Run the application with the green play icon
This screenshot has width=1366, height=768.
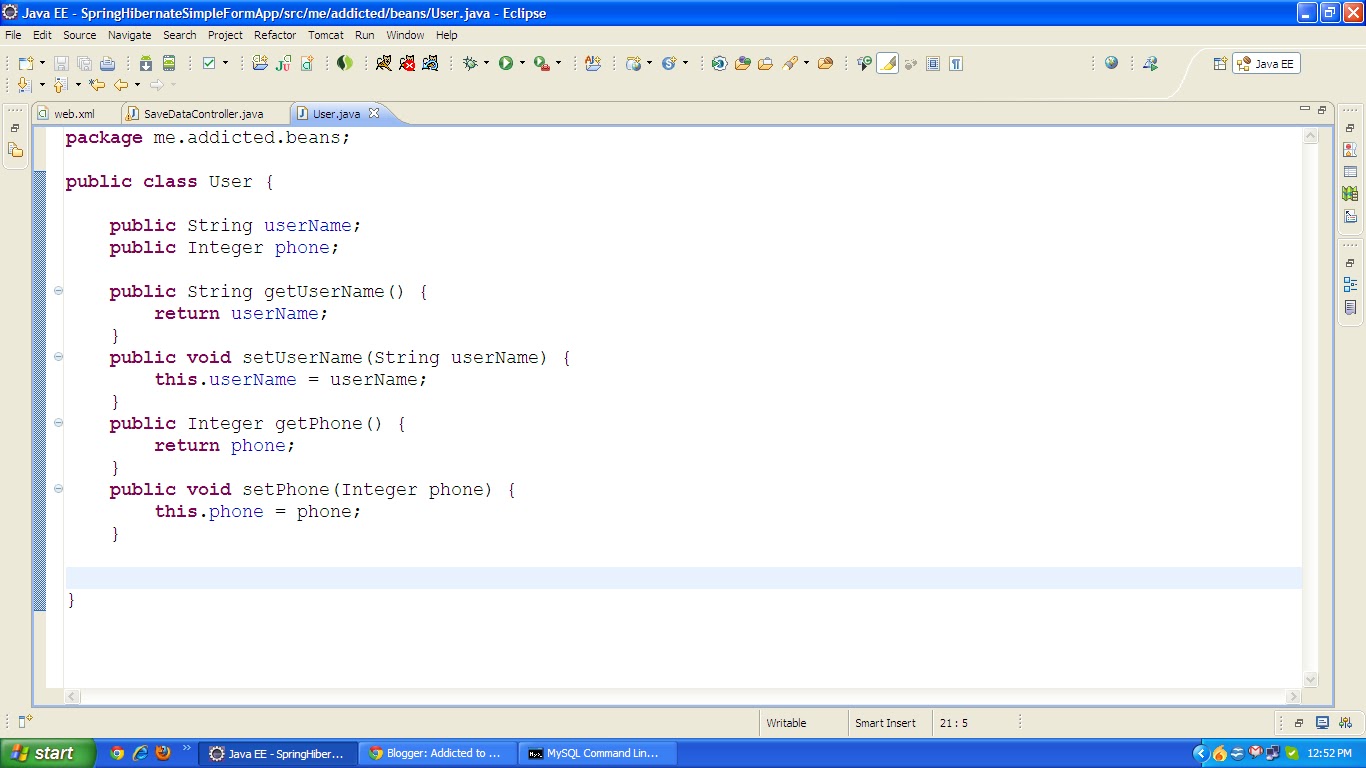point(506,63)
